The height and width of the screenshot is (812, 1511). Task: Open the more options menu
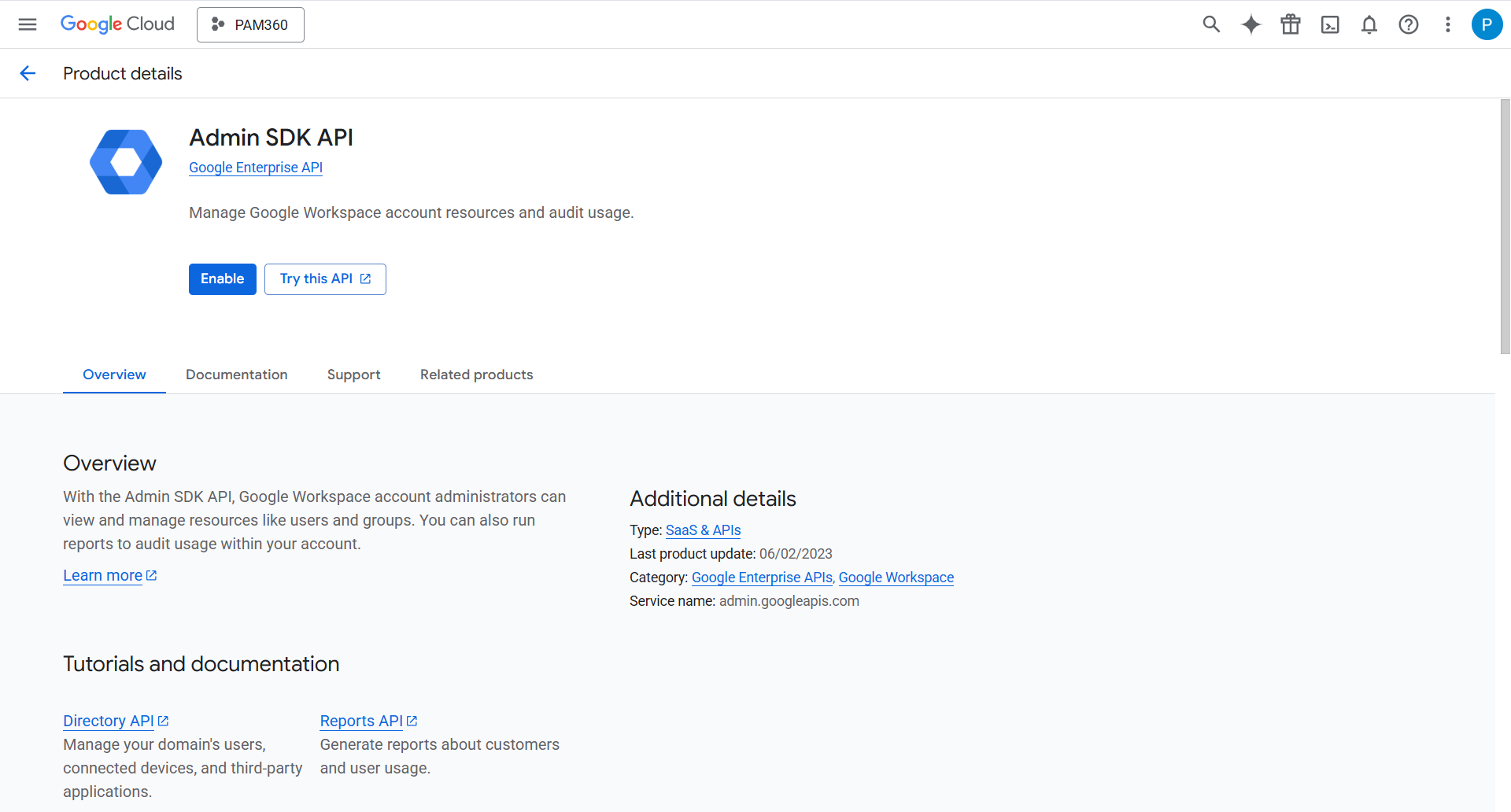[1447, 24]
